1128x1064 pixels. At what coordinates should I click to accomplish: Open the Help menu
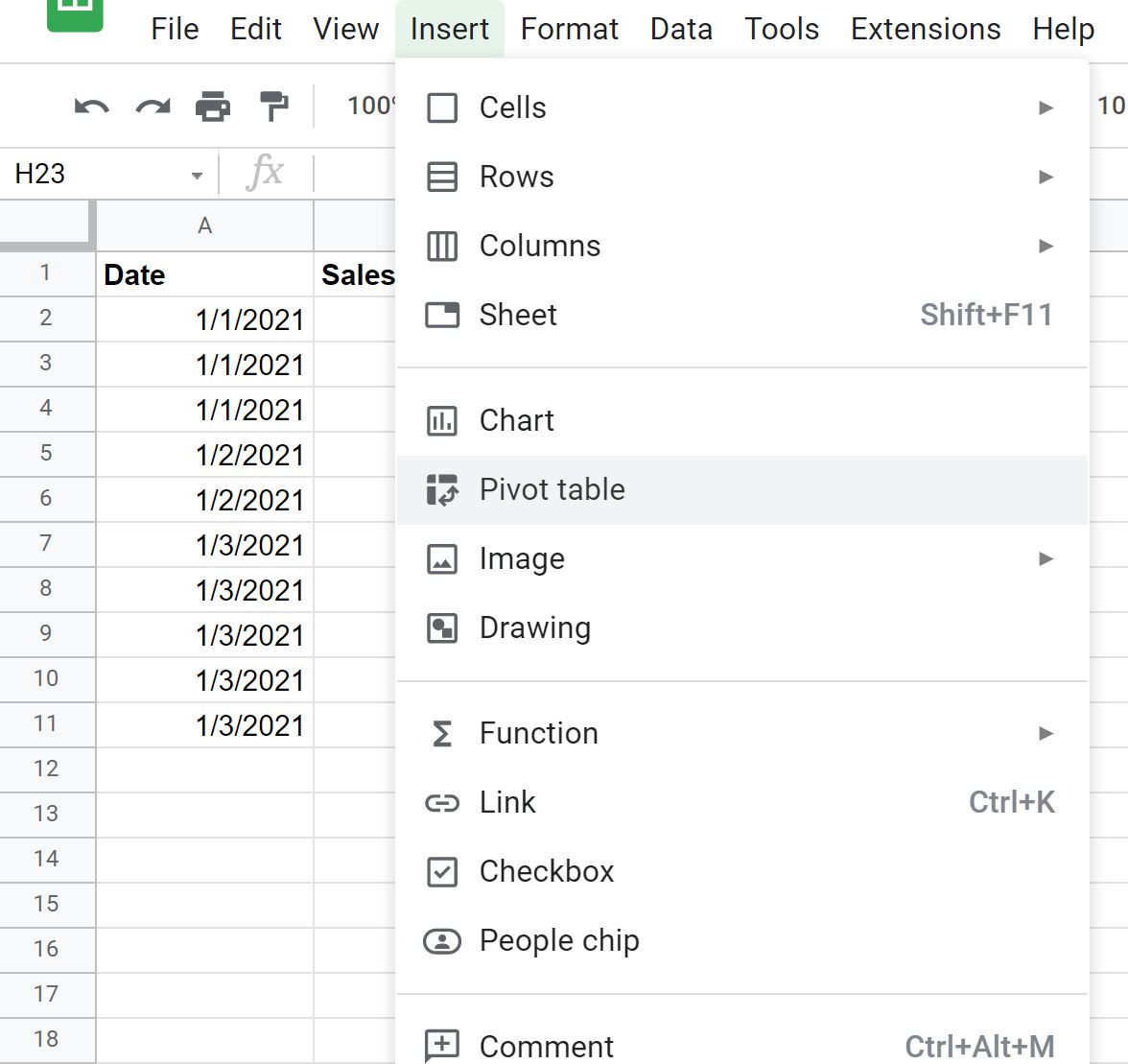[1063, 30]
